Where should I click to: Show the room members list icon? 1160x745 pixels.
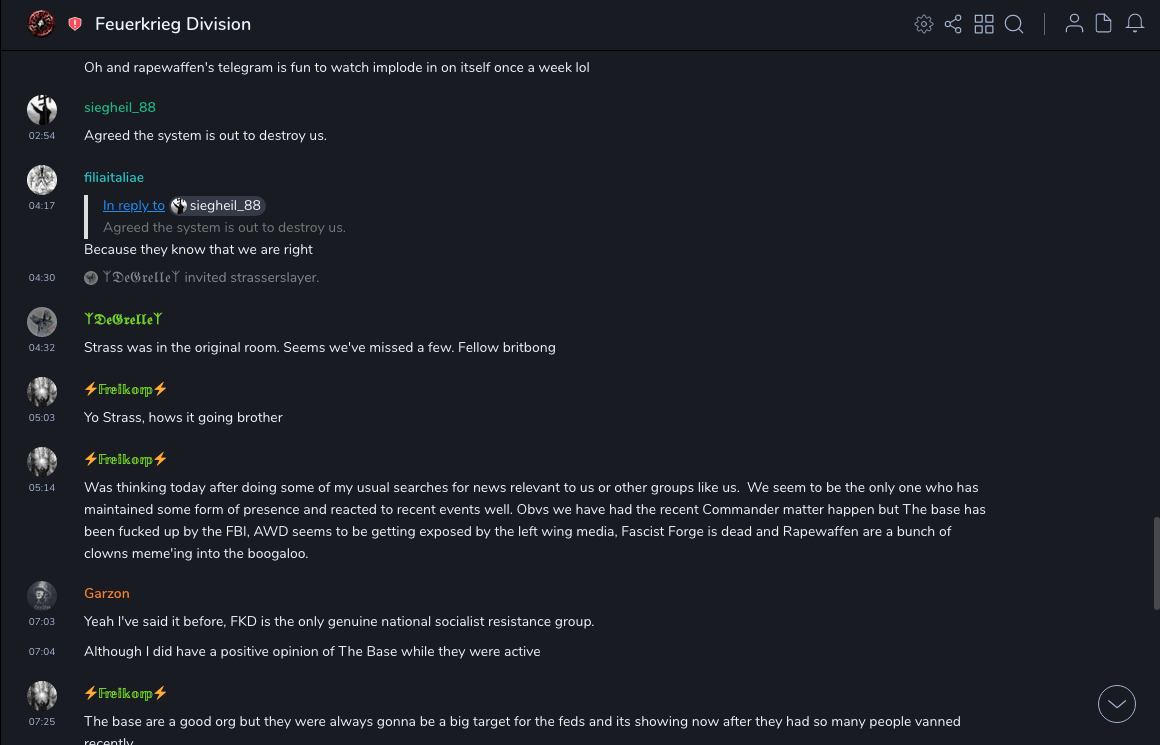coord(1074,24)
